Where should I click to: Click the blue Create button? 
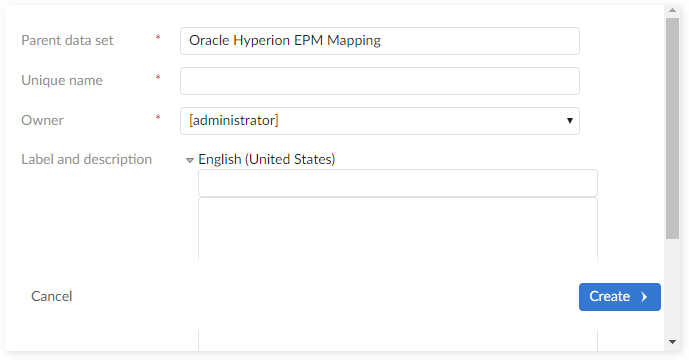click(x=620, y=297)
